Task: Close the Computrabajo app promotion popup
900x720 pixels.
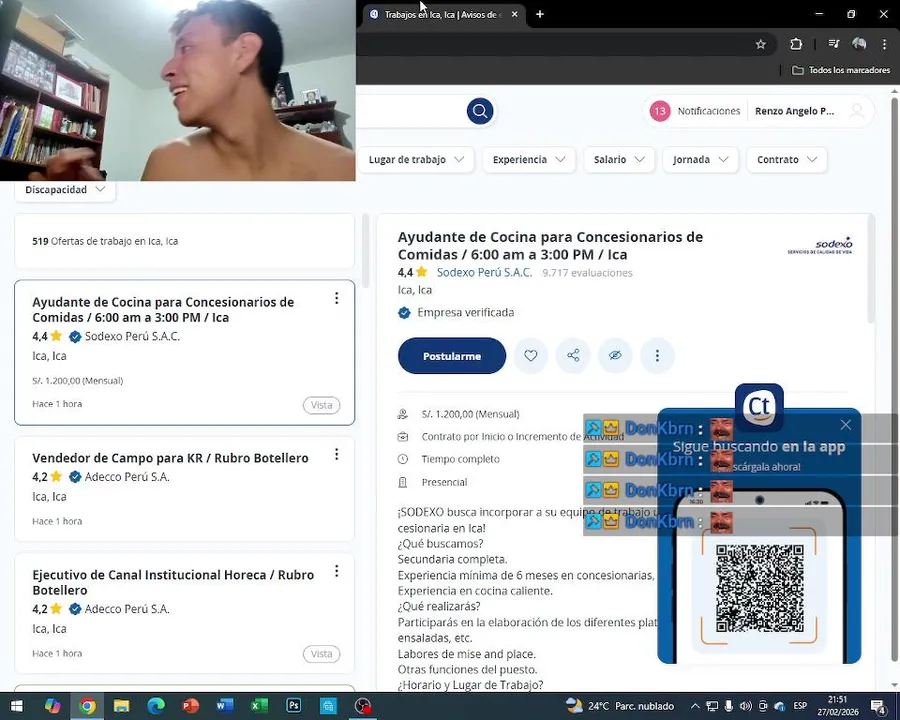Action: point(845,425)
